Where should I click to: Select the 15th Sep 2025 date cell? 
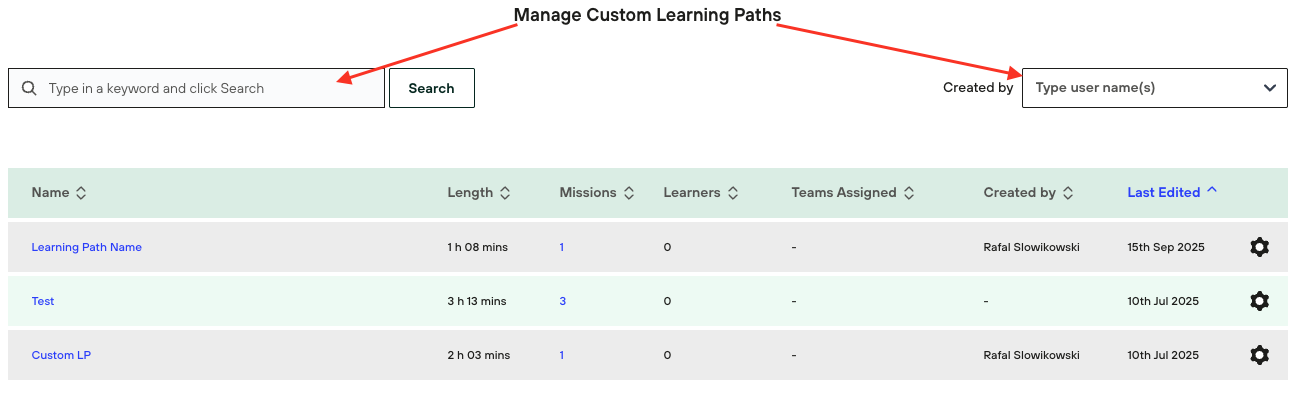(1166, 247)
